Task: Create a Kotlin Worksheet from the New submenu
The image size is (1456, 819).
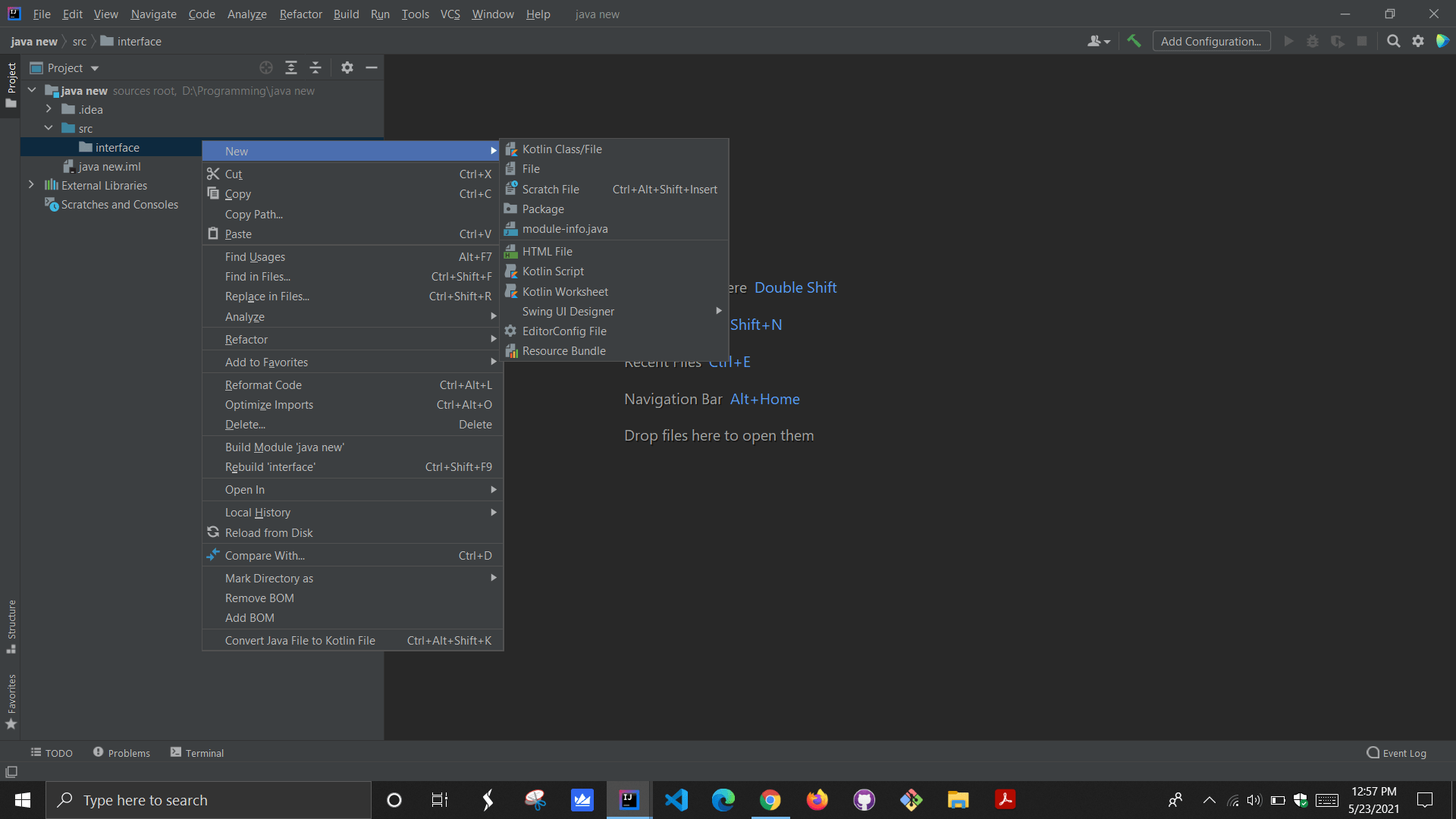Action: click(566, 291)
